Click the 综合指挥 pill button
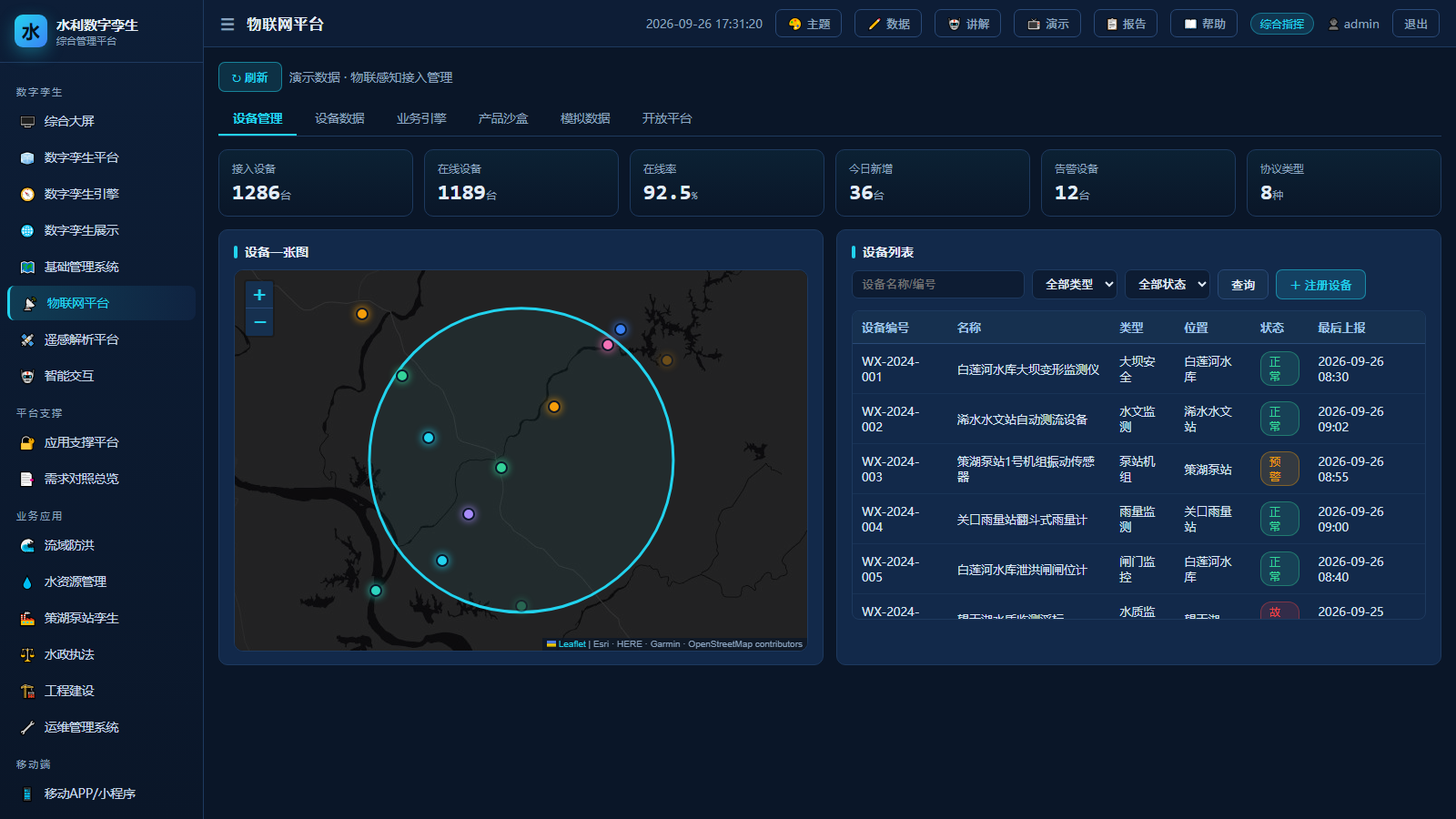 tap(1281, 24)
